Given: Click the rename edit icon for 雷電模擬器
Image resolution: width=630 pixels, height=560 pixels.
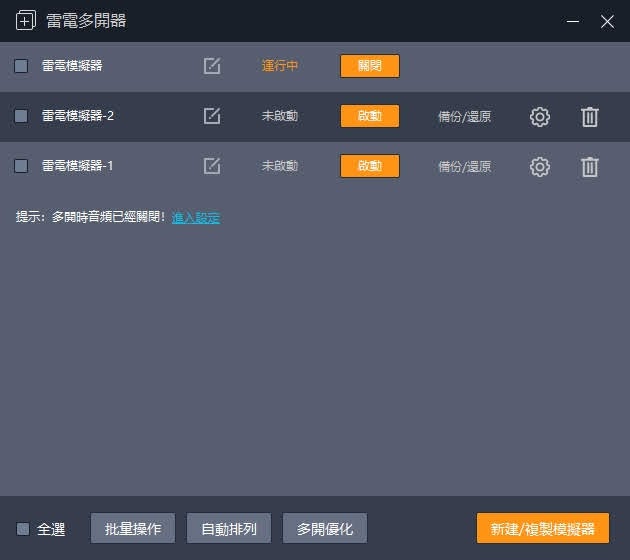Looking at the screenshot, I should pyautogui.click(x=212, y=66).
